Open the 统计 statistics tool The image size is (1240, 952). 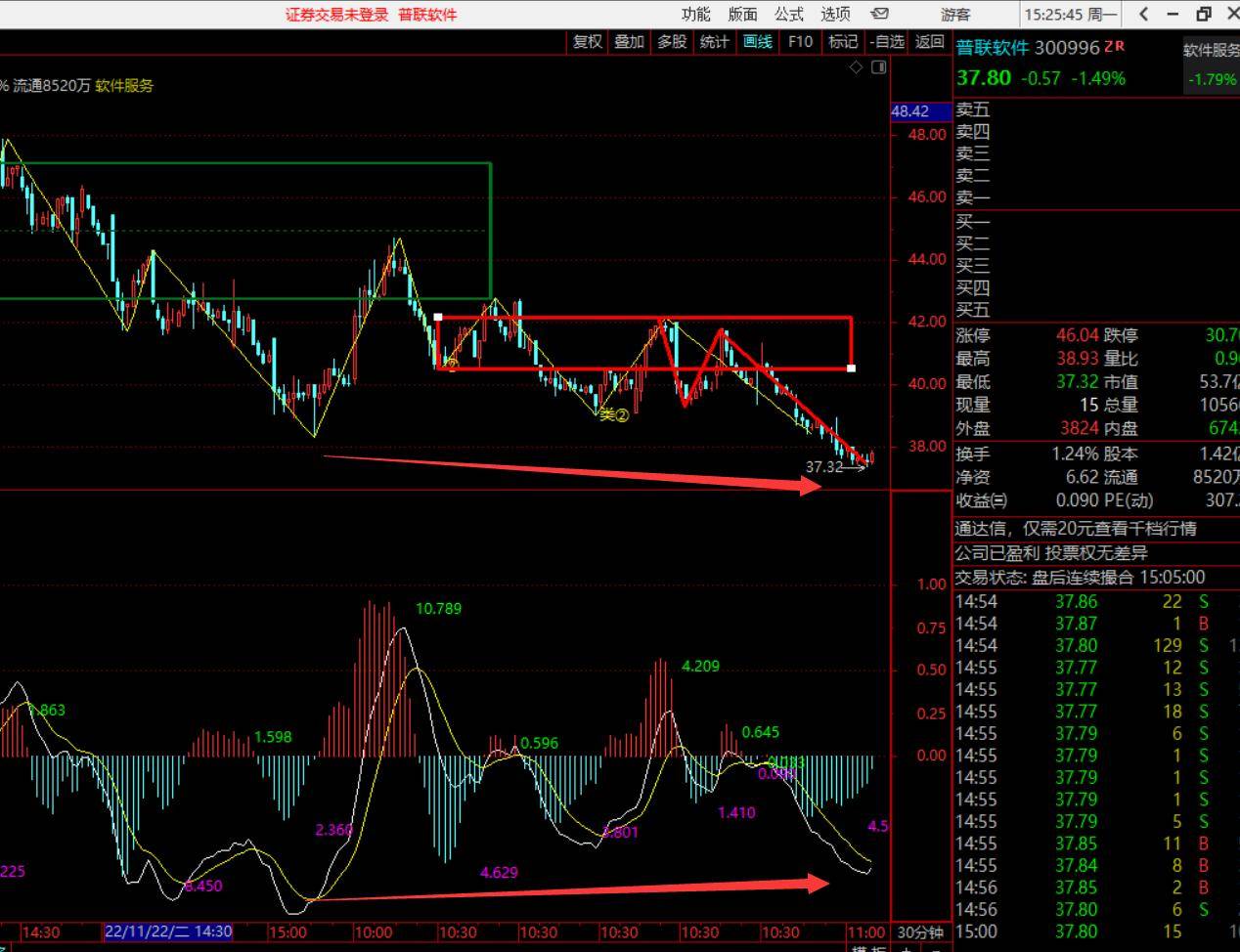click(714, 41)
